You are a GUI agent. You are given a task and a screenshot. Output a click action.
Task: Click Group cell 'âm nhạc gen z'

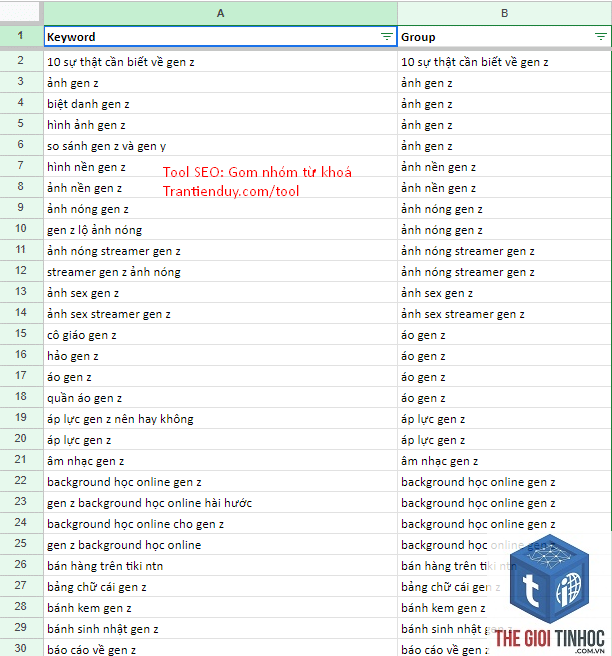click(504, 460)
